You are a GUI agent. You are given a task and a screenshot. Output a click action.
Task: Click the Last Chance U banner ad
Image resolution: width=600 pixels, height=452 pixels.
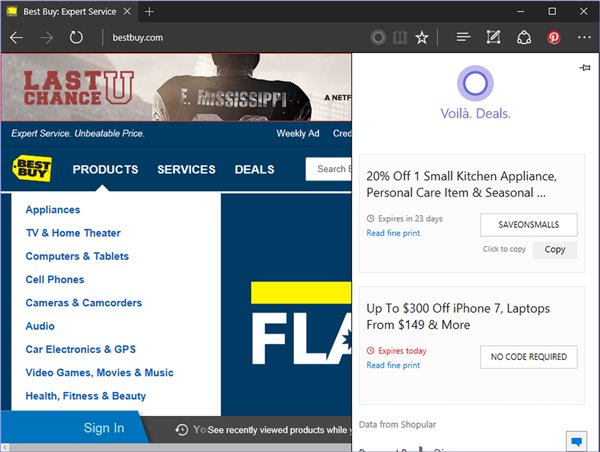point(176,87)
